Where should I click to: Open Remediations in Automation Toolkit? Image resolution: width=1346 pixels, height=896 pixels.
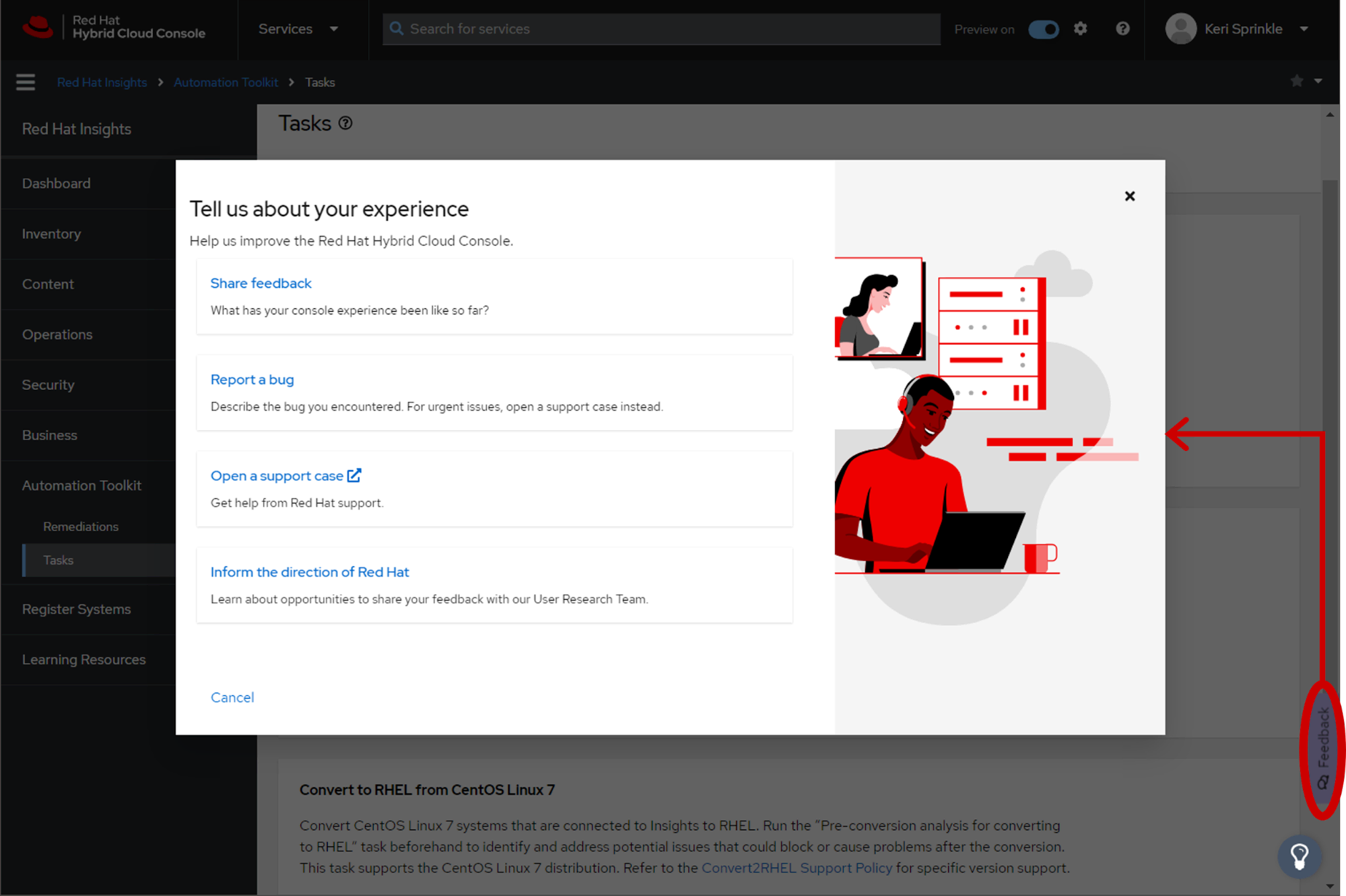[x=81, y=526]
